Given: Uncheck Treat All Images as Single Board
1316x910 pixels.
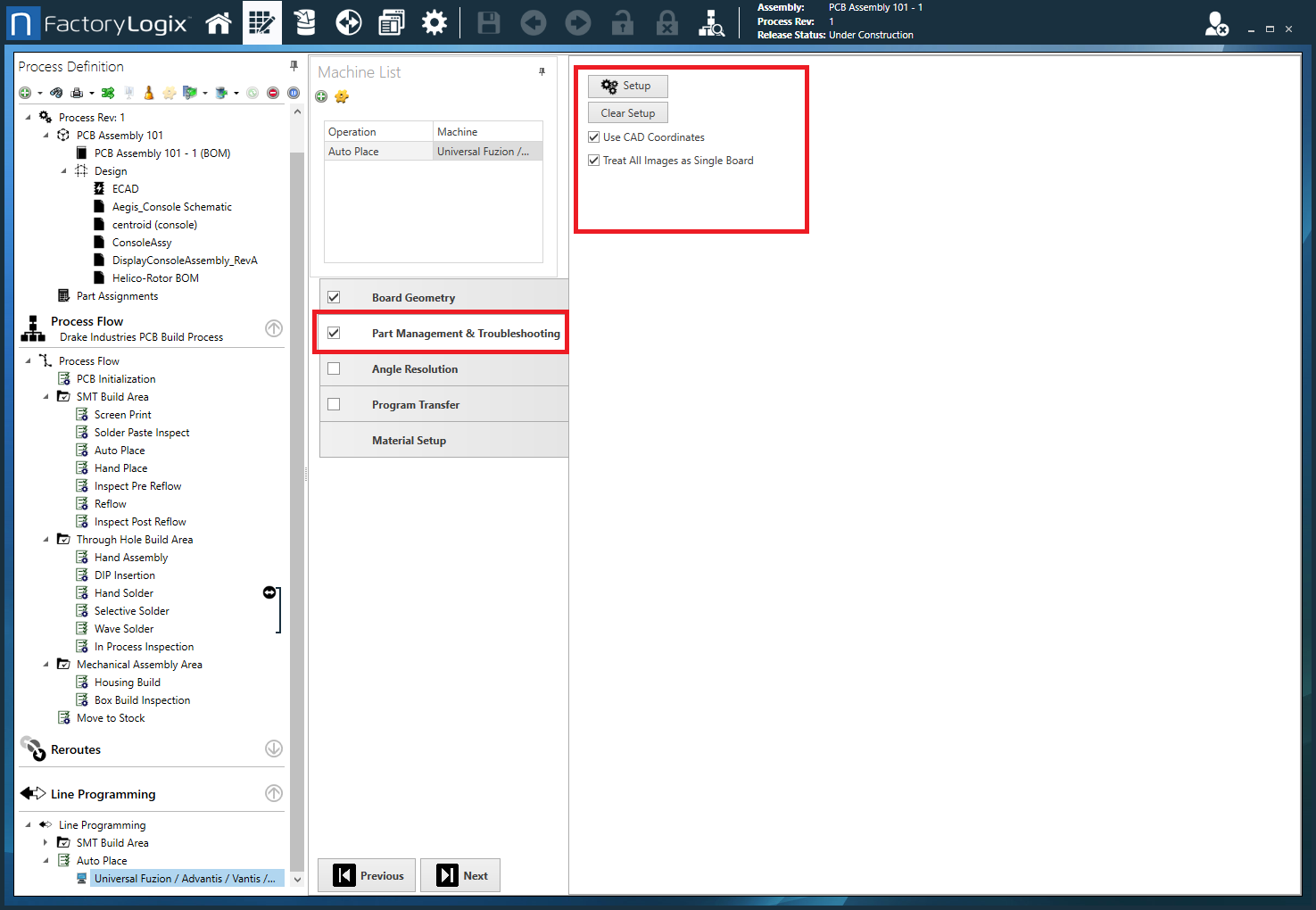Looking at the screenshot, I should pyautogui.click(x=593, y=160).
